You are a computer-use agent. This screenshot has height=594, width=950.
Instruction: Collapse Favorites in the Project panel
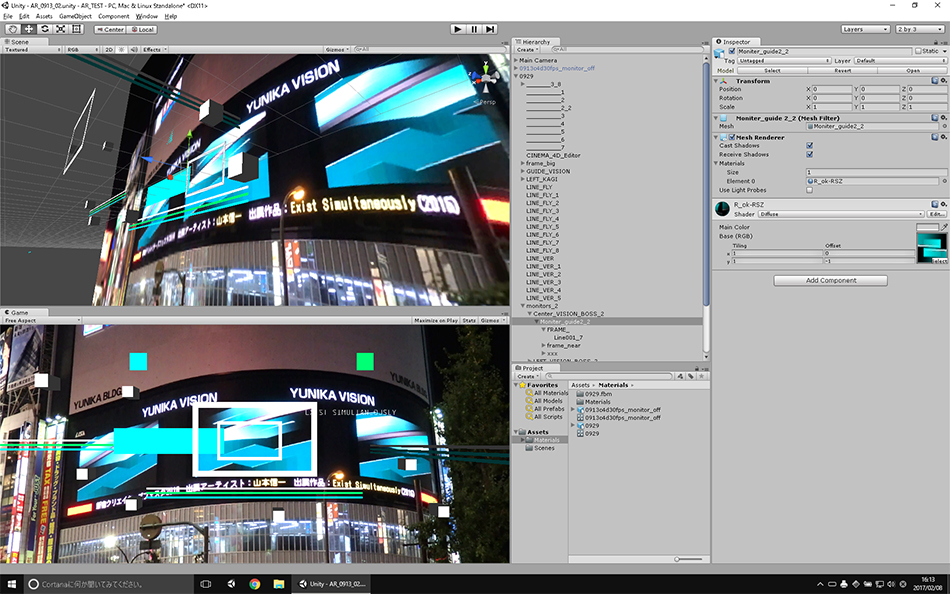click(x=516, y=385)
